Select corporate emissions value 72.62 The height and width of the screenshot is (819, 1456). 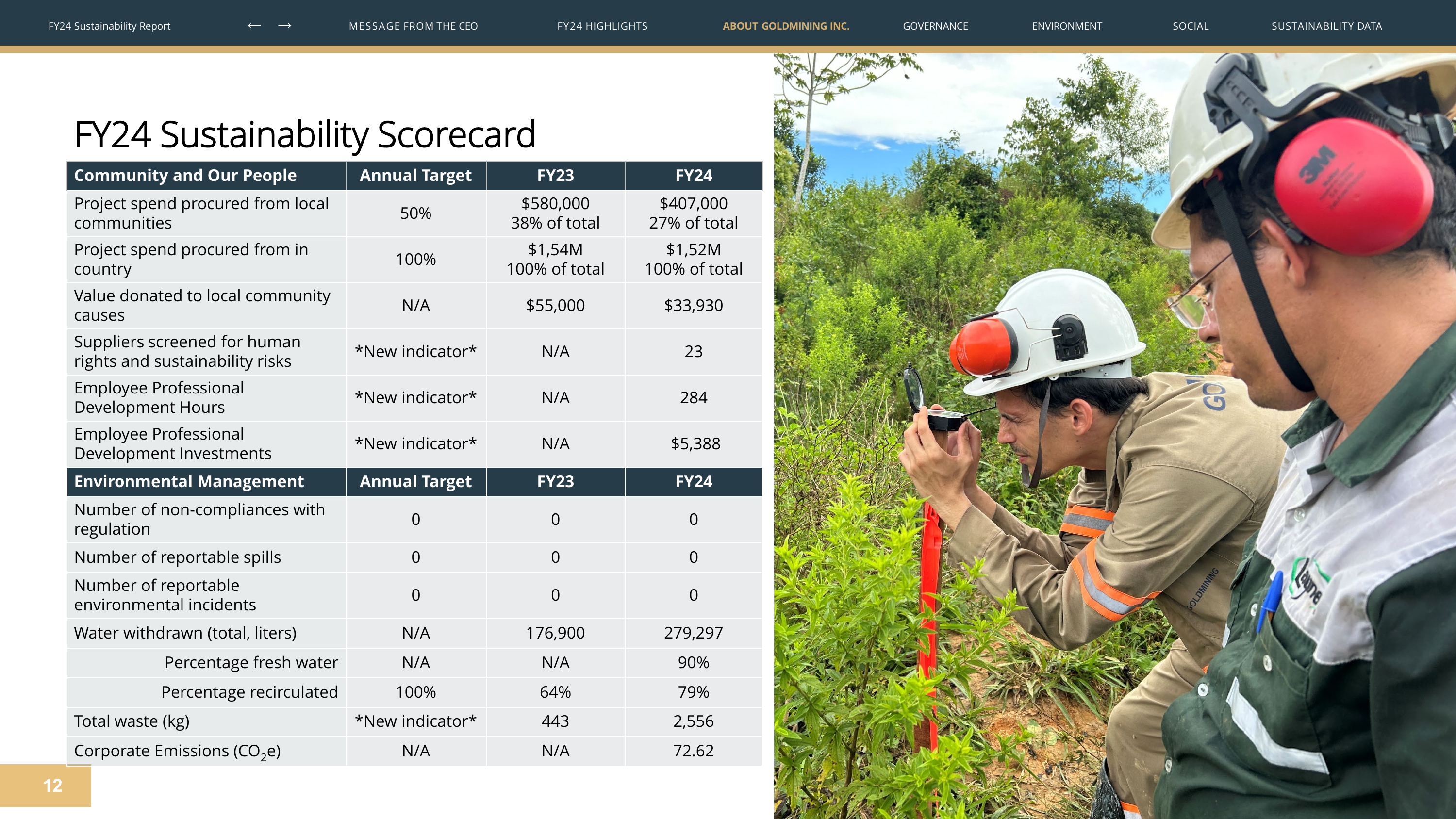693,751
